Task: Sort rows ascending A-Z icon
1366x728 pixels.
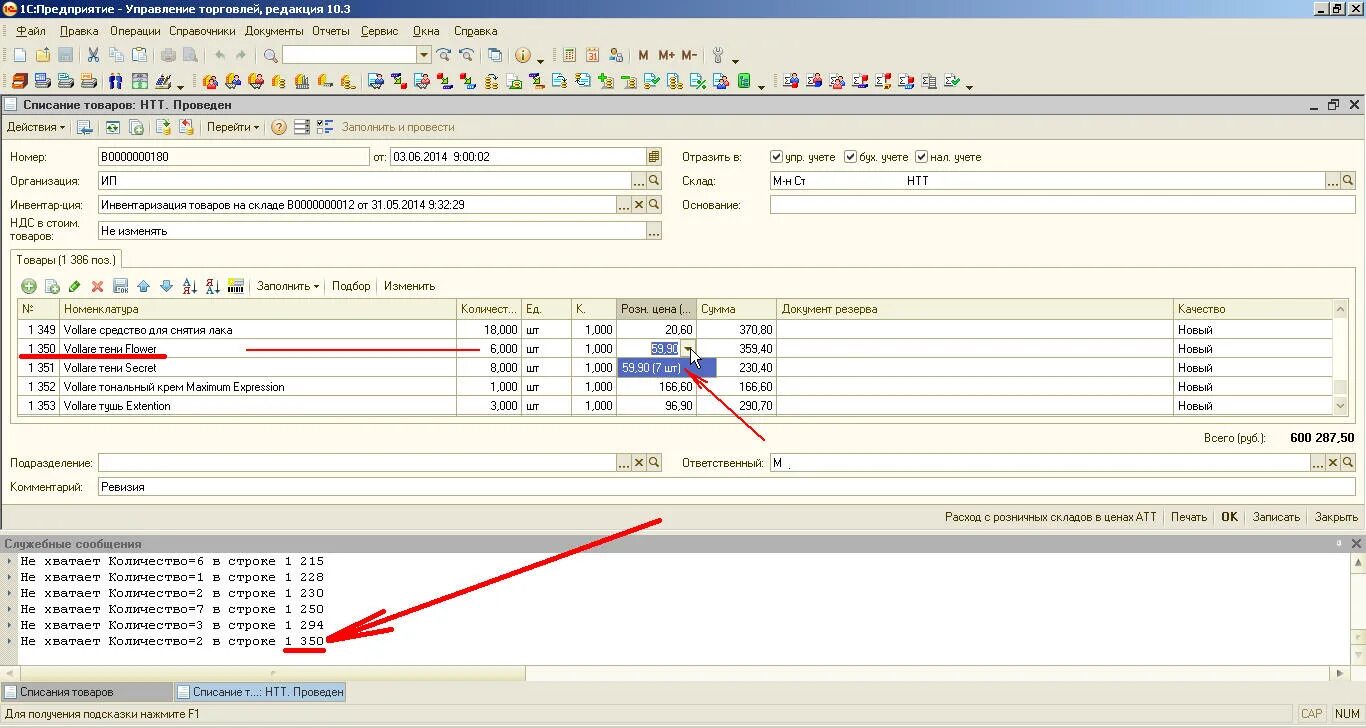Action: 190,286
